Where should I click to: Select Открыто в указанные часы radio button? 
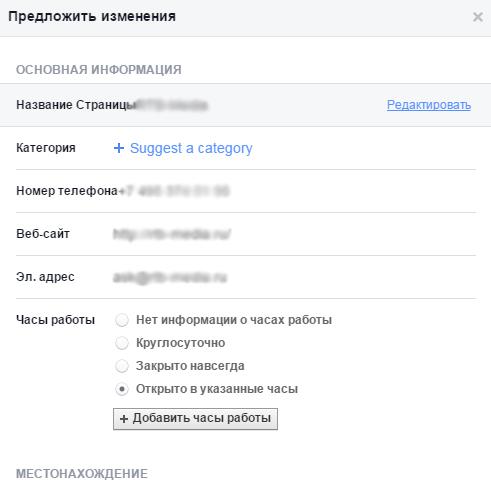122,389
